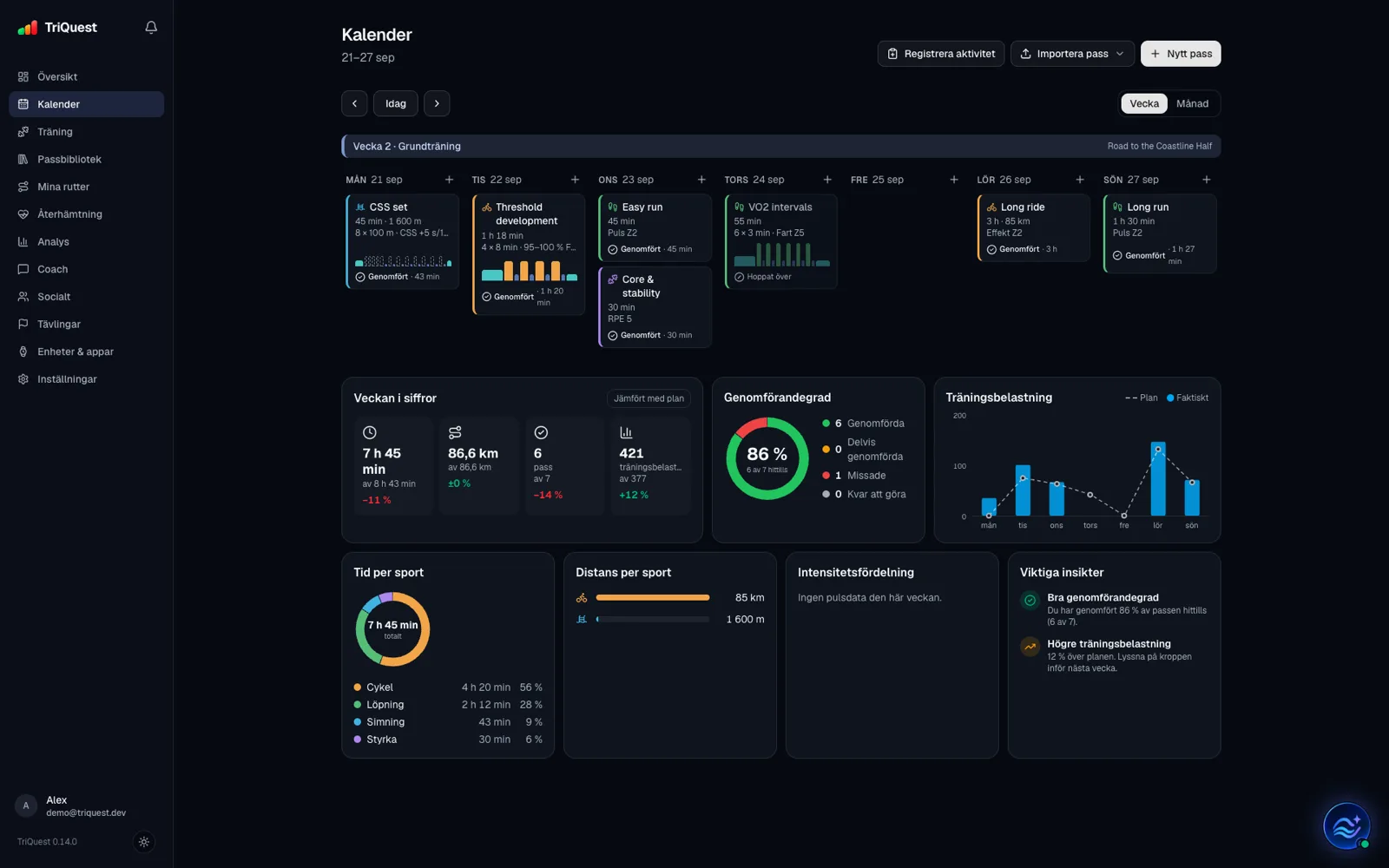Click the Vecka 2 · Grundträning banner
Viewport: 1389px width, 868px height.
781,146
